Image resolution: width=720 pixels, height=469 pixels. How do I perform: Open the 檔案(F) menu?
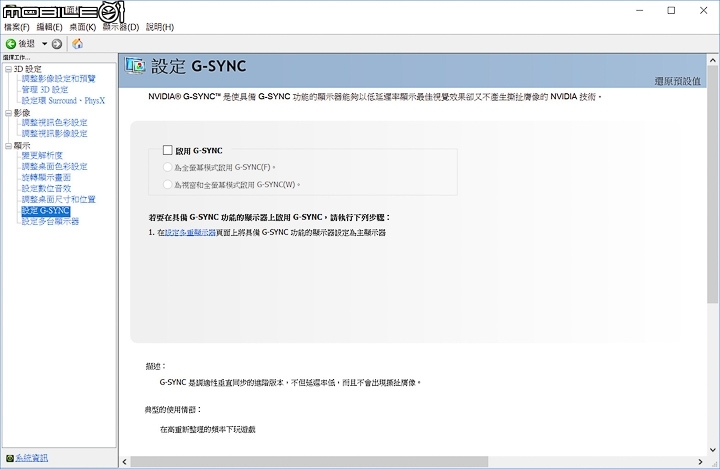pyautogui.click(x=17, y=27)
